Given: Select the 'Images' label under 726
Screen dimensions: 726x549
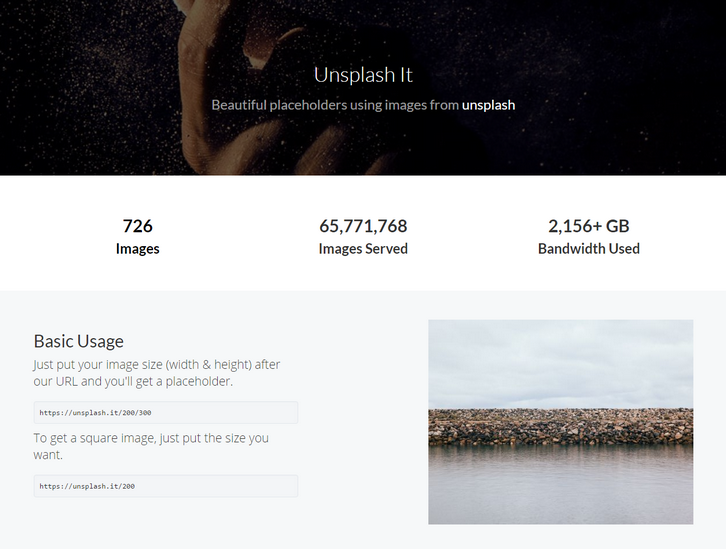Looking at the screenshot, I should [x=138, y=249].
